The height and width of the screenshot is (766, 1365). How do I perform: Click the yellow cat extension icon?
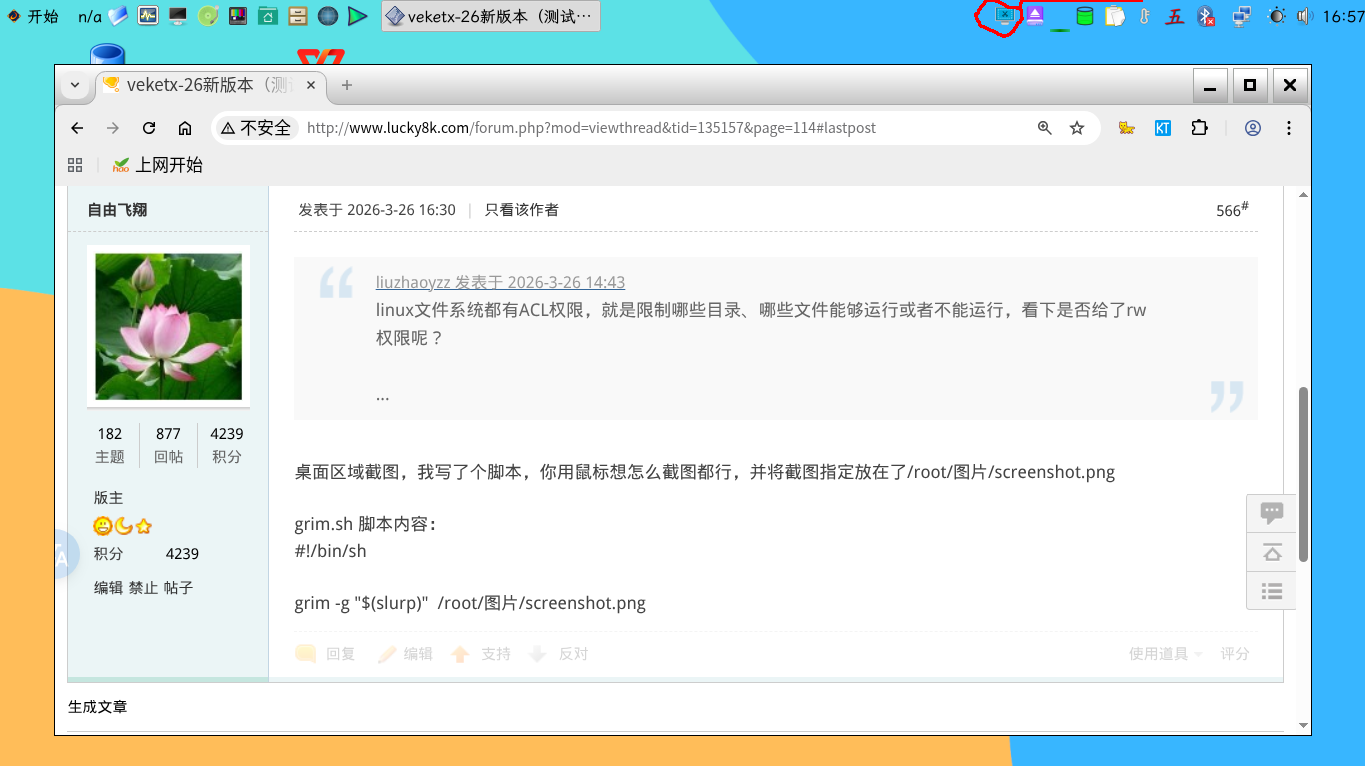click(1126, 127)
